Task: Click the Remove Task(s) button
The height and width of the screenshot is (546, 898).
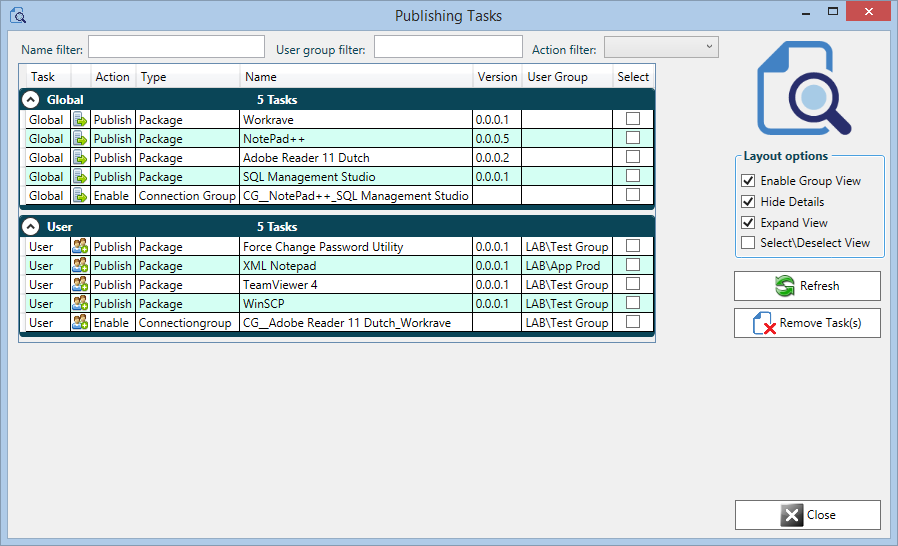Action: click(807, 323)
